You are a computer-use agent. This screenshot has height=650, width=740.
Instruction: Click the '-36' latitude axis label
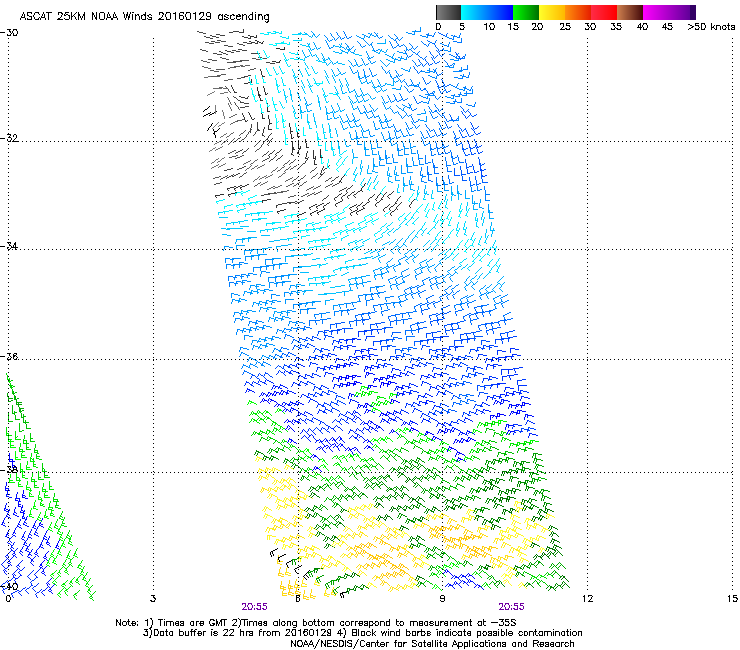9,356
